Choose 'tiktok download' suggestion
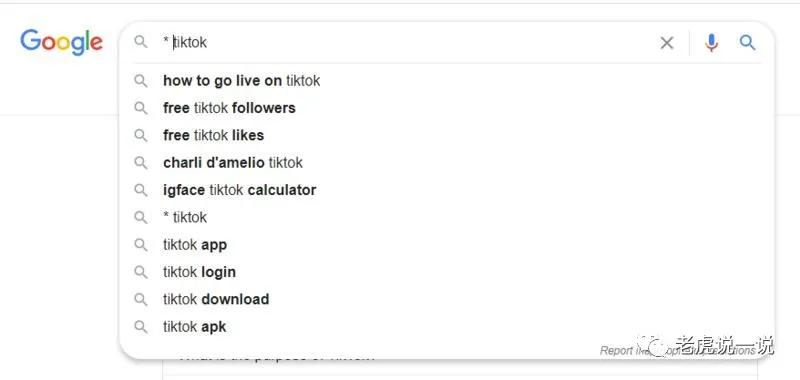 (x=446, y=299)
